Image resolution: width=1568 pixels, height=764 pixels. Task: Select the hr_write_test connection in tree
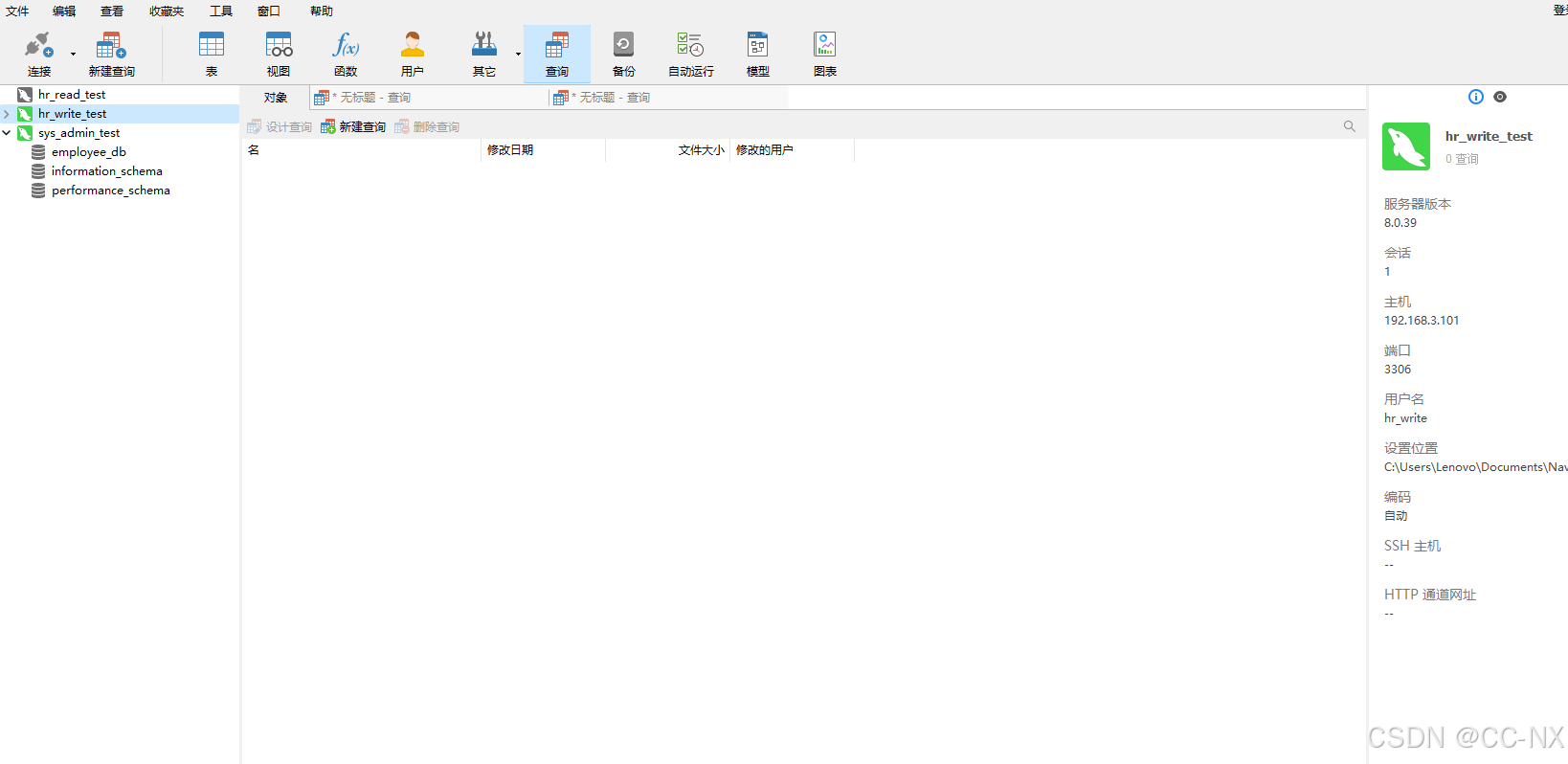click(72, 114)
